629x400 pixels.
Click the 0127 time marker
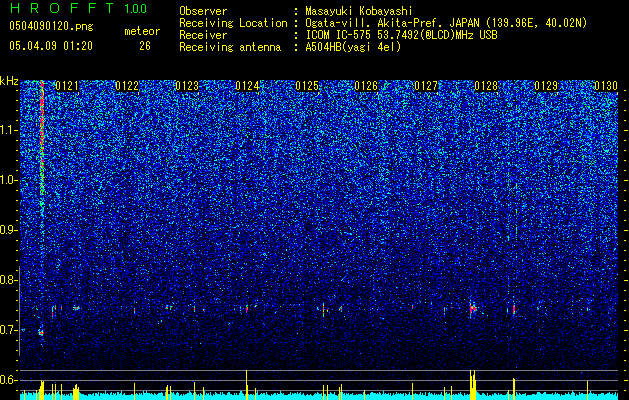tap(426, 86)
